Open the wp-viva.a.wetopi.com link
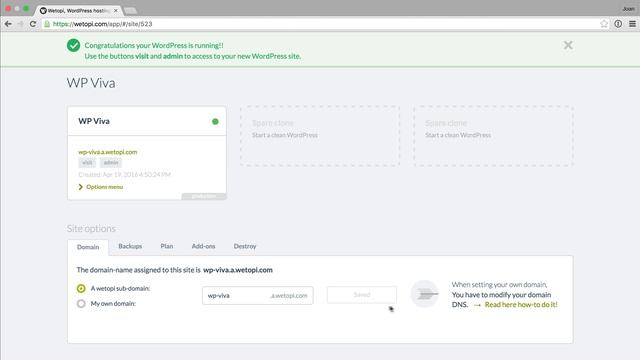This screenshot has height=360, width=640. (x=108, y=152)
